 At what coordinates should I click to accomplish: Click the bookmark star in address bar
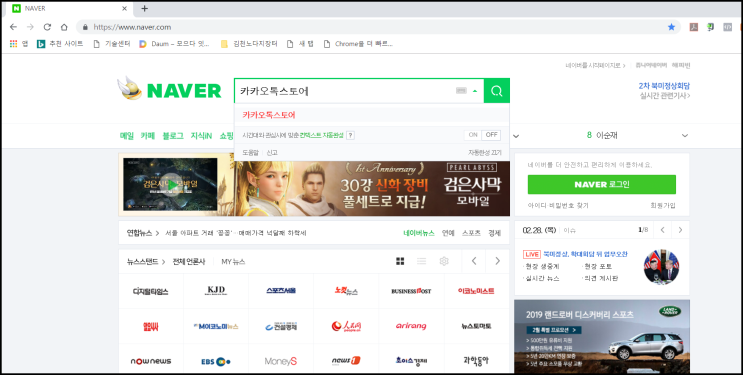point(671,27)
